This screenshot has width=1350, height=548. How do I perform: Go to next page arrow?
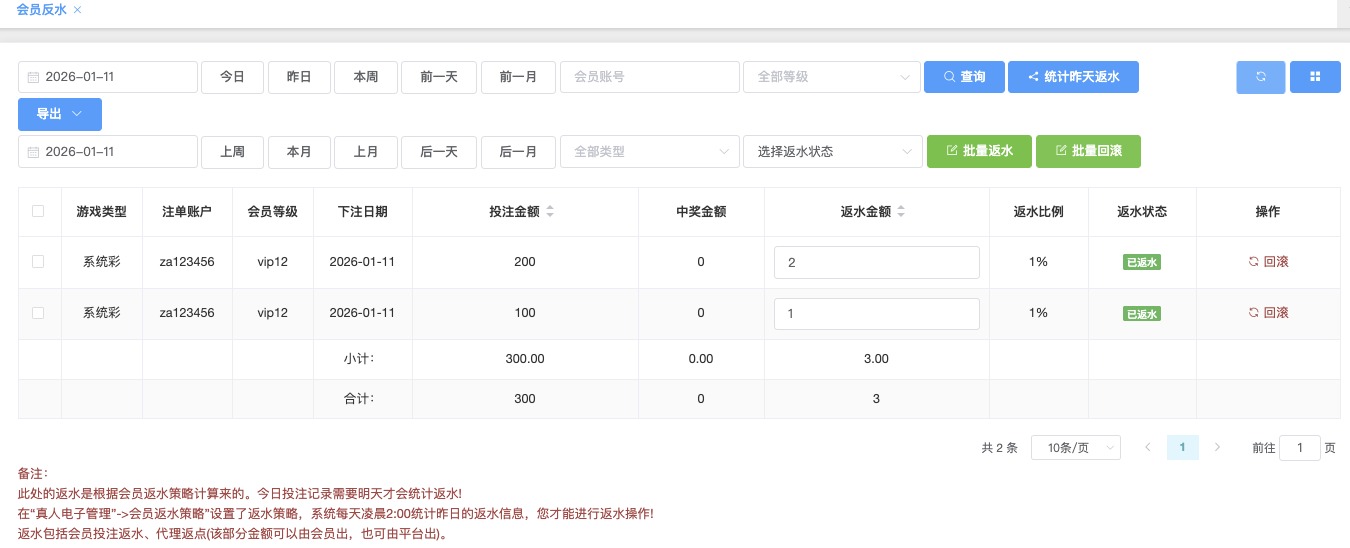click(x=1217, y=448)
